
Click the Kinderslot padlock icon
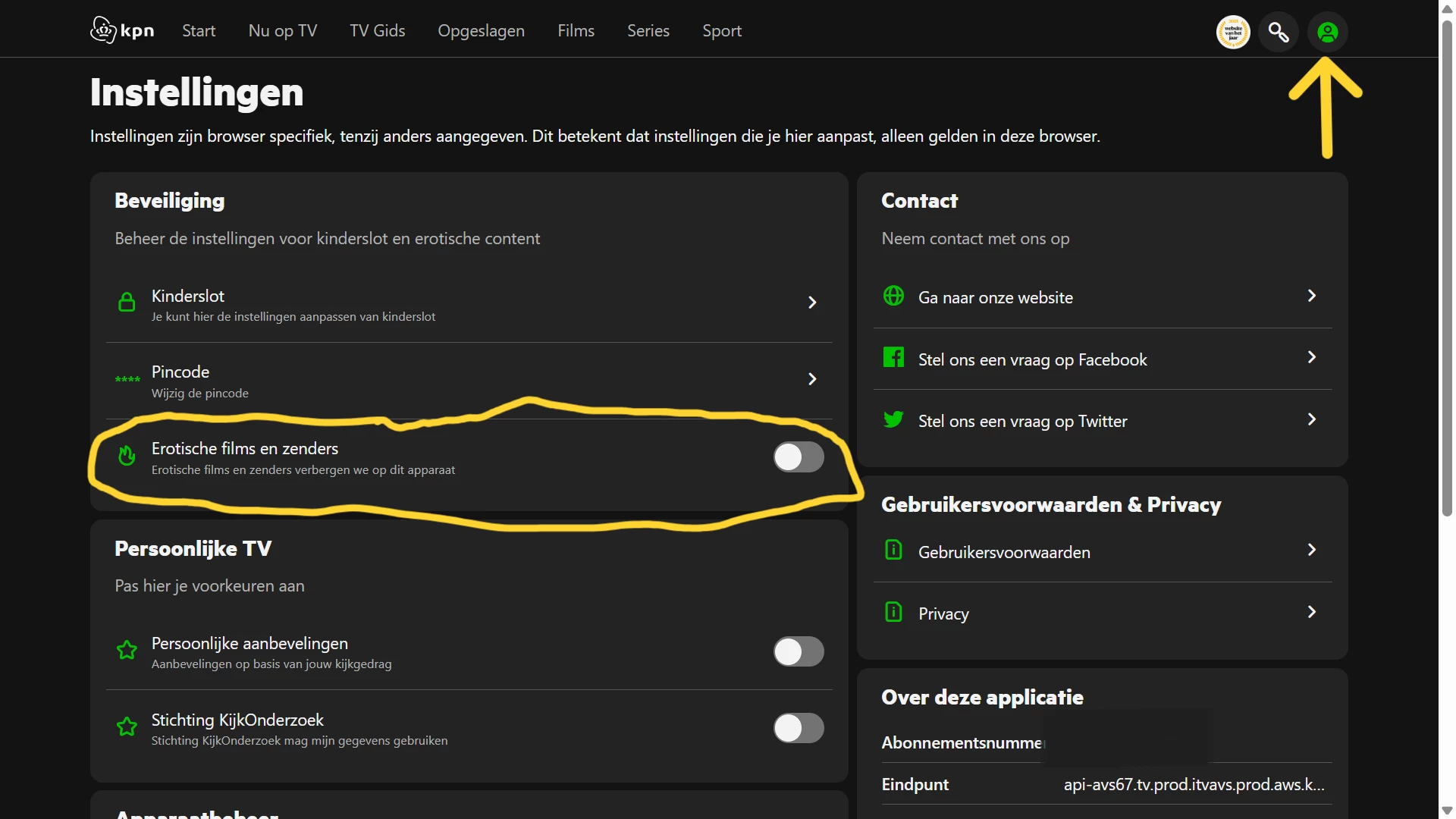coord(127,303)
